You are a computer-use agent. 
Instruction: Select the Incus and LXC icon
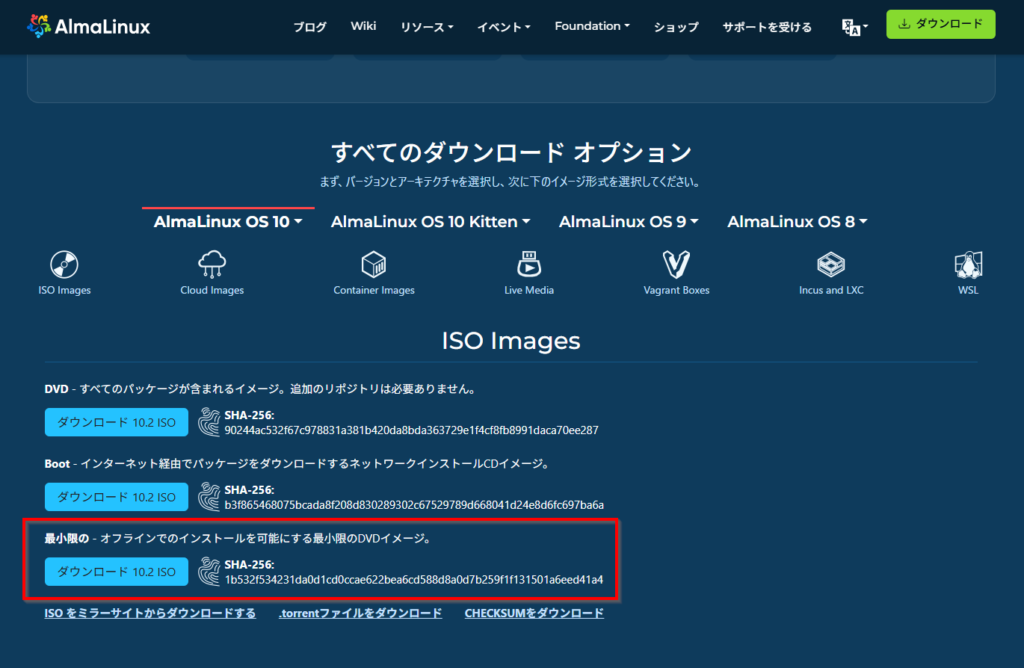[831, 264]
